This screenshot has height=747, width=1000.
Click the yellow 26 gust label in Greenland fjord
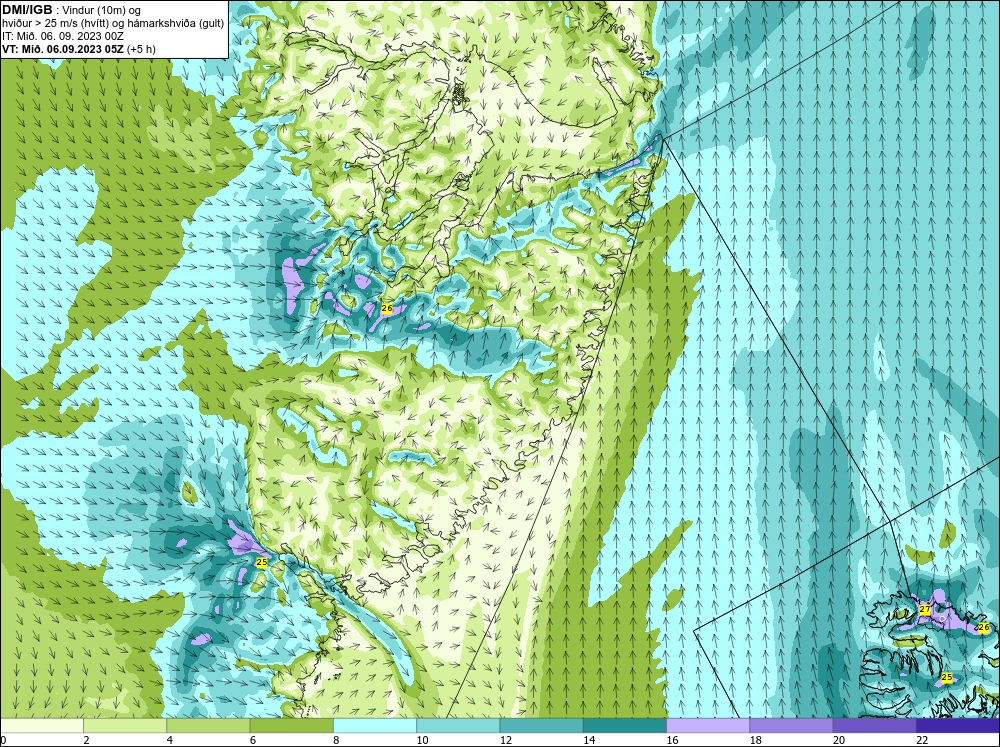click(386, 308)
